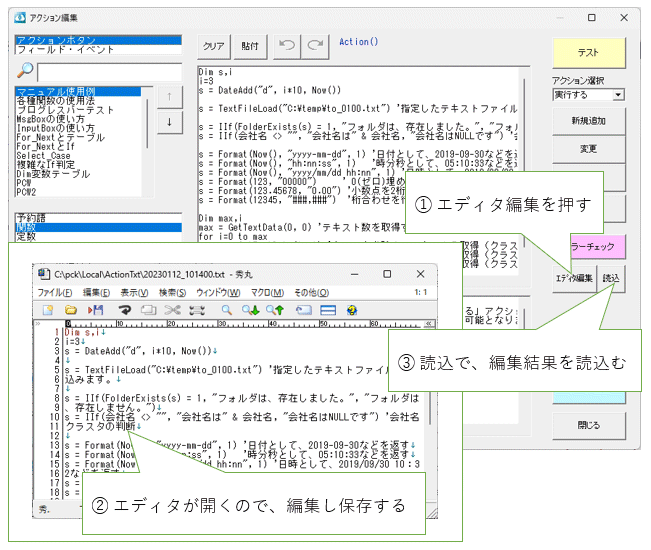Image resolution: width=651 pixels, height=550 pixels.
Task: Select PCW2 list entry
Action: 79,192
